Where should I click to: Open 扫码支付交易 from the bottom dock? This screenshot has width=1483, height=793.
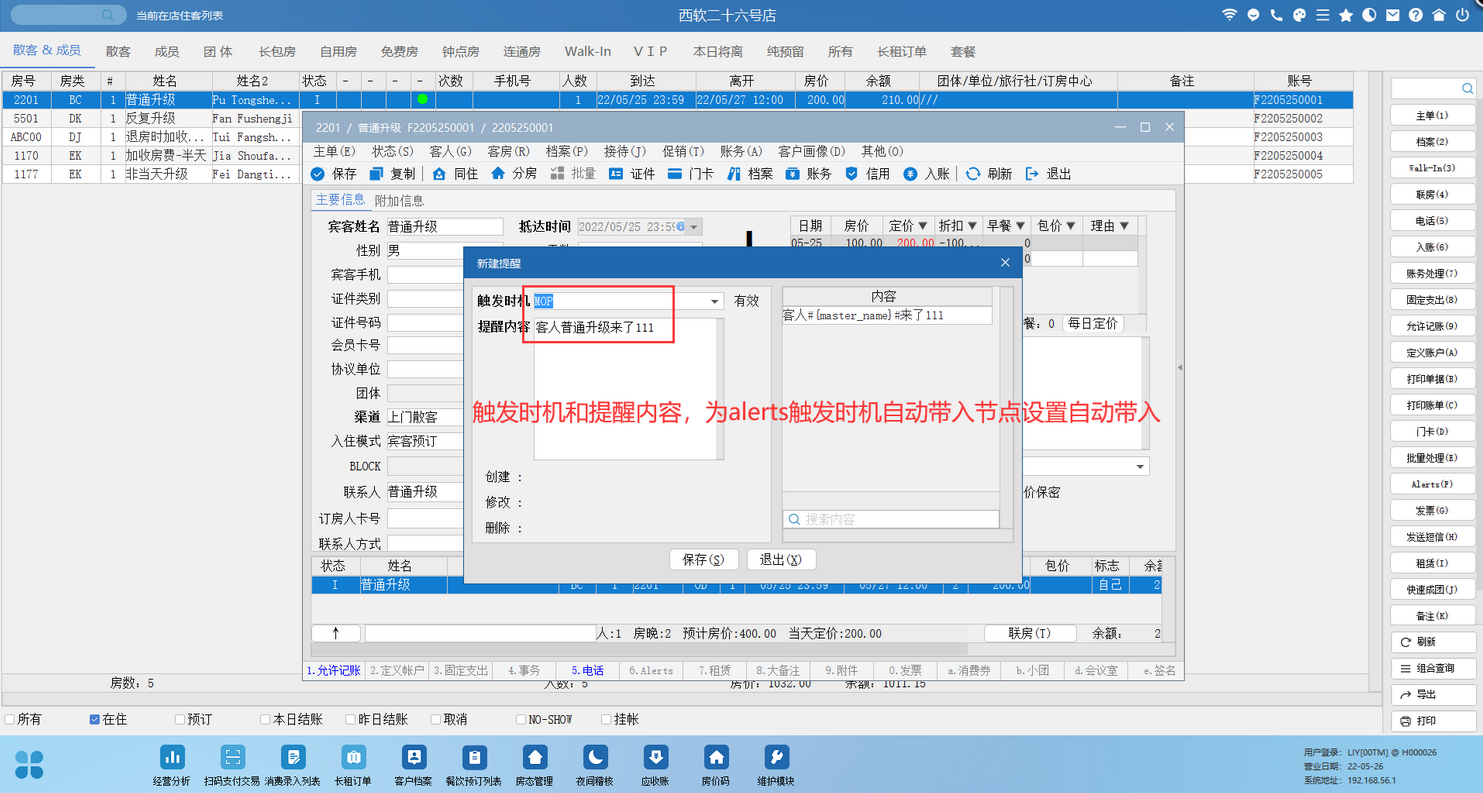click(232, 758)
